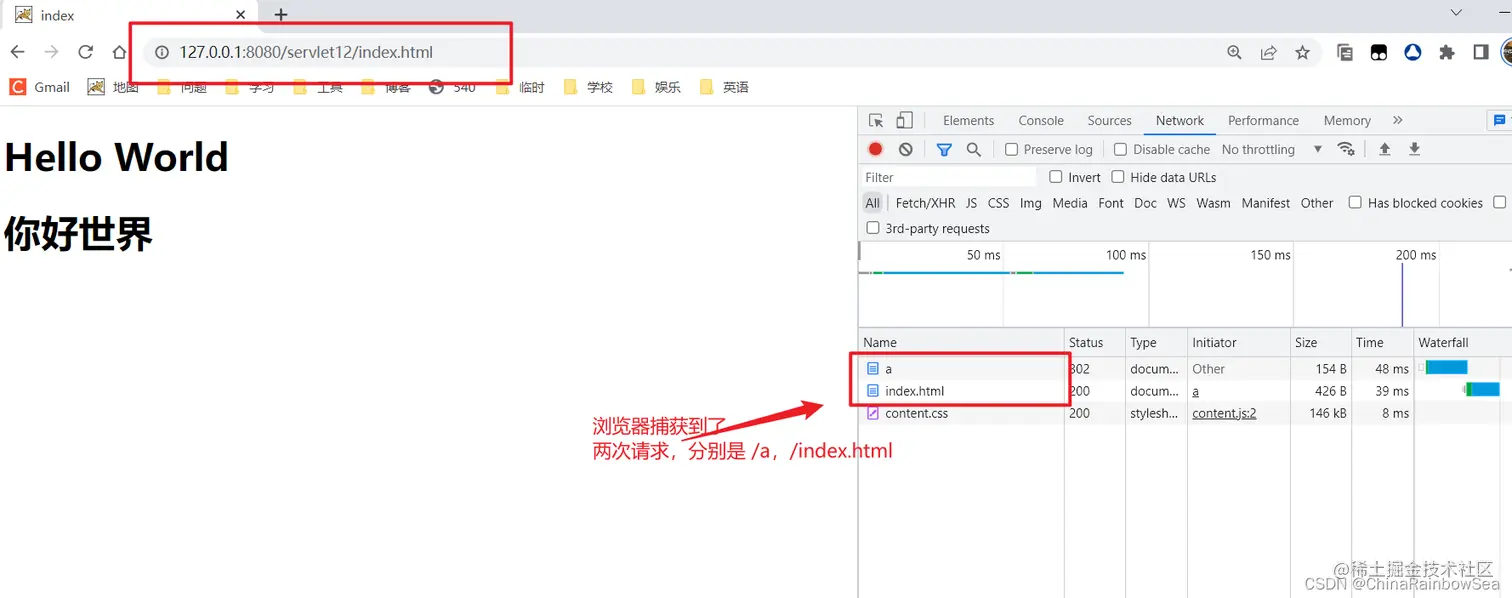Filter requests by Img
Viewport: 1512px width, 598px height.
click(x=1031, y=203)
